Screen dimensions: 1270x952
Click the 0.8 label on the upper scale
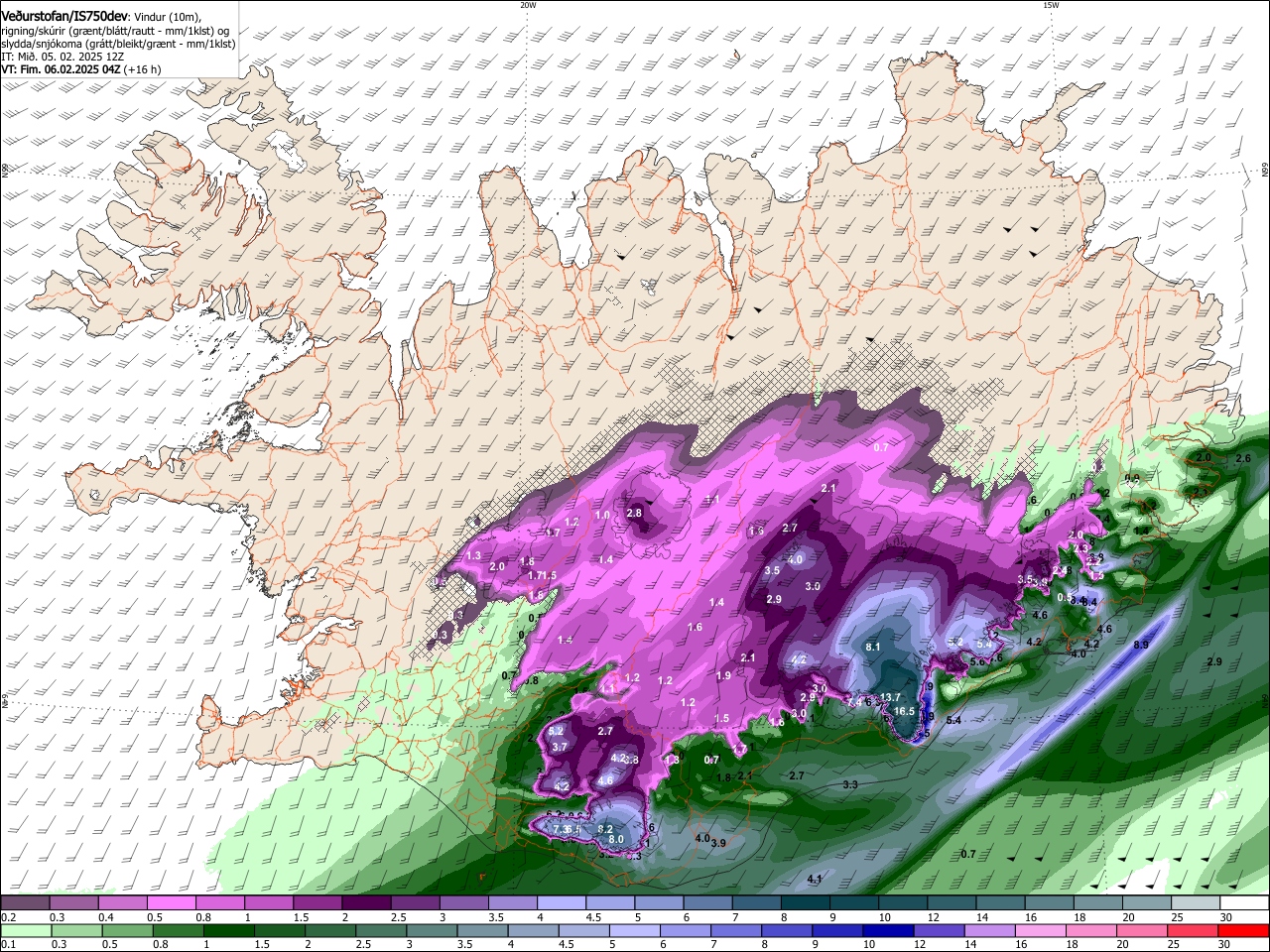[x=202, y=917]
